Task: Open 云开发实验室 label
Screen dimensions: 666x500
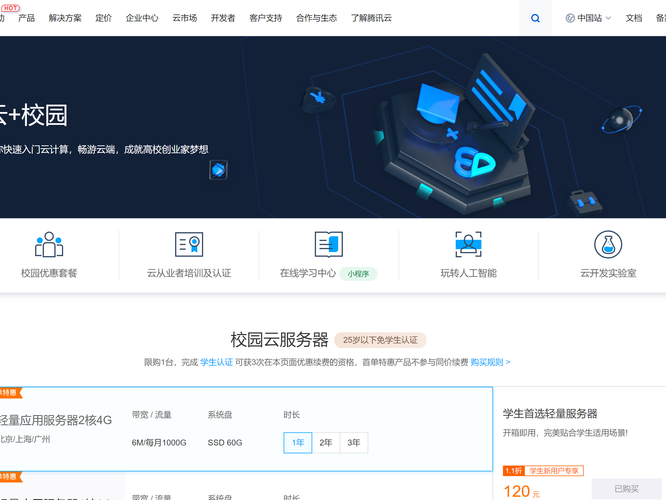Action: 608,273
